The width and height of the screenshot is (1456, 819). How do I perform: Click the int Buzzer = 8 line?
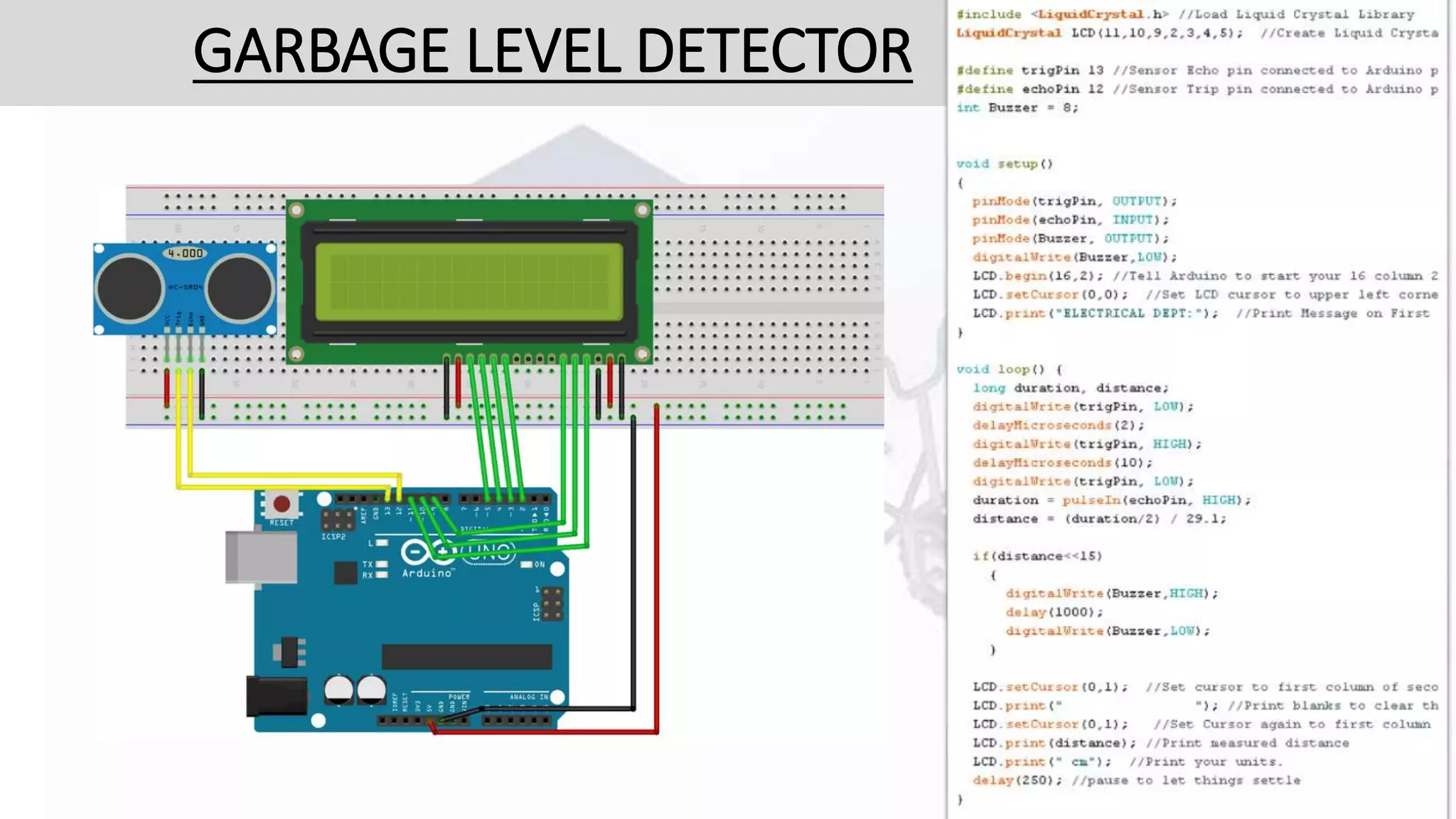tap(1017, 108)
